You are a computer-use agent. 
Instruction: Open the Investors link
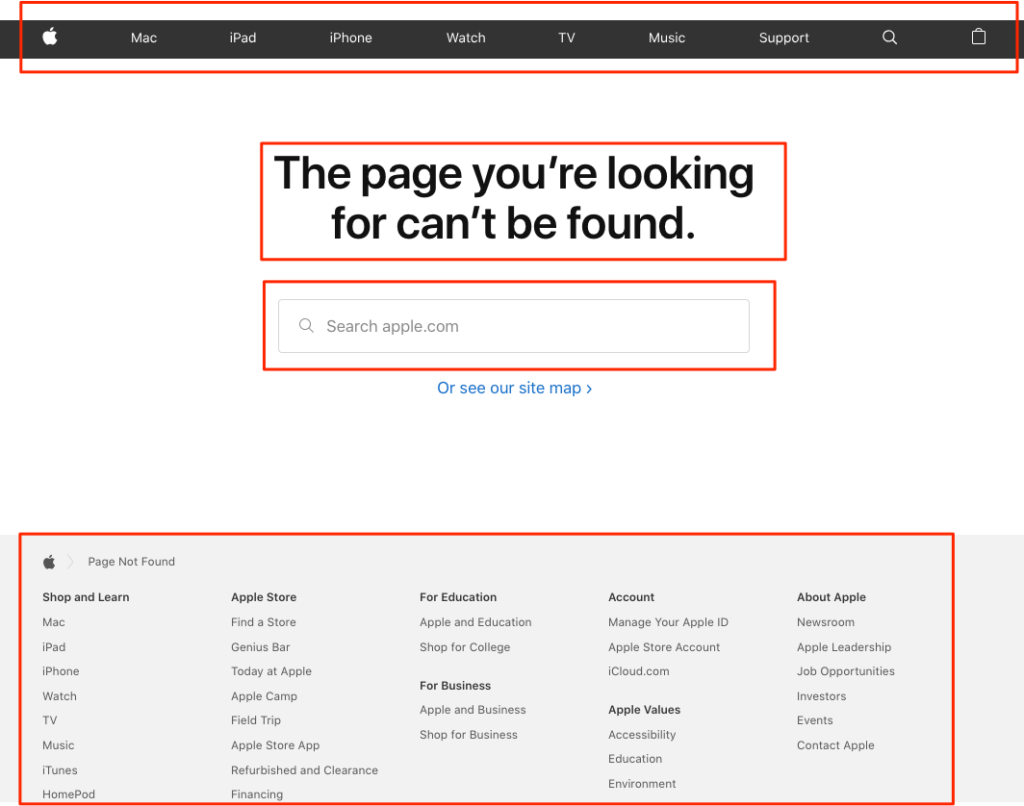[822, 696]
